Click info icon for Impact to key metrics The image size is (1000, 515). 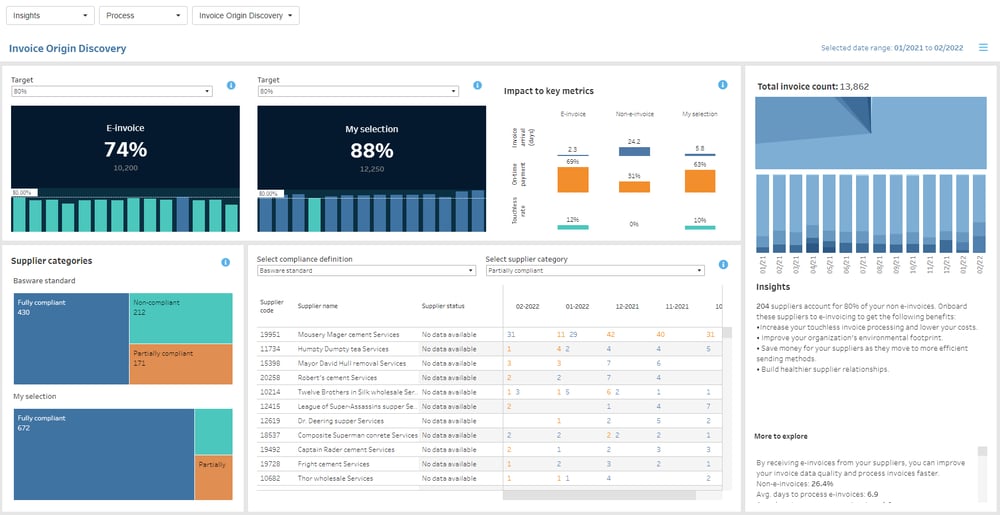723,85
